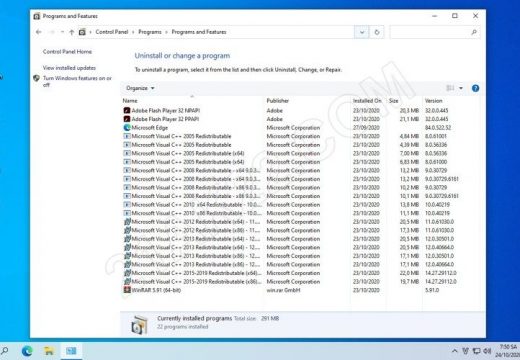The width and height of the screenshot is (520, 360).
Task: Click the Back navigation arrow
Action: pos(38,32)
